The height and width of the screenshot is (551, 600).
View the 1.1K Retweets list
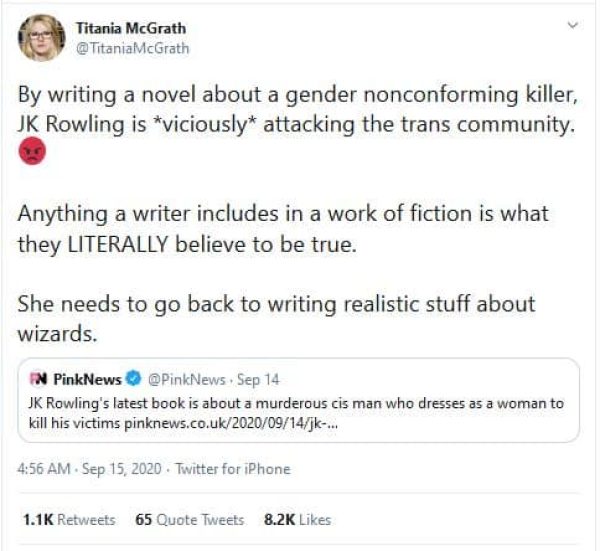click(x=67, y=519)
